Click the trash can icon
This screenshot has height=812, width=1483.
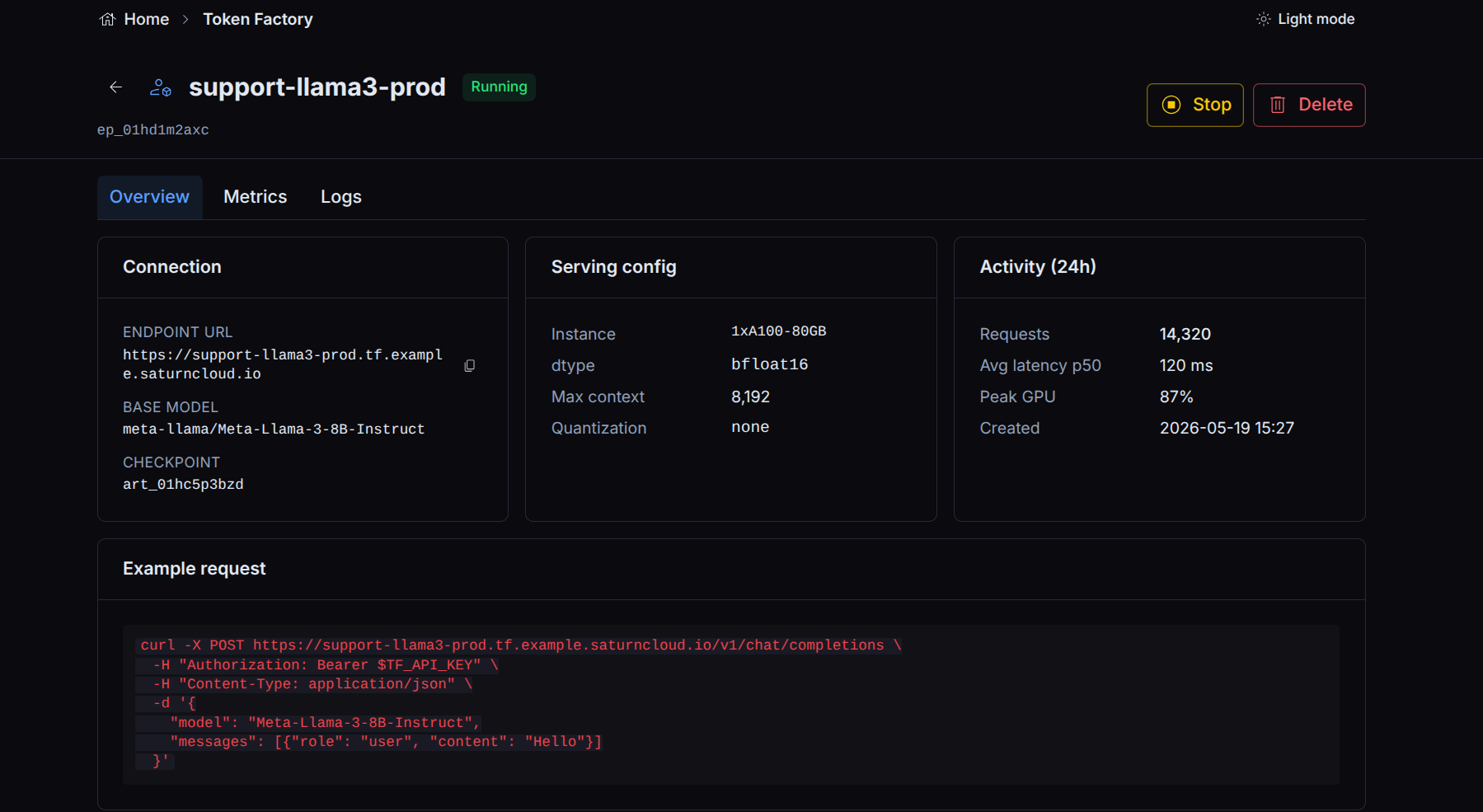1277,105
